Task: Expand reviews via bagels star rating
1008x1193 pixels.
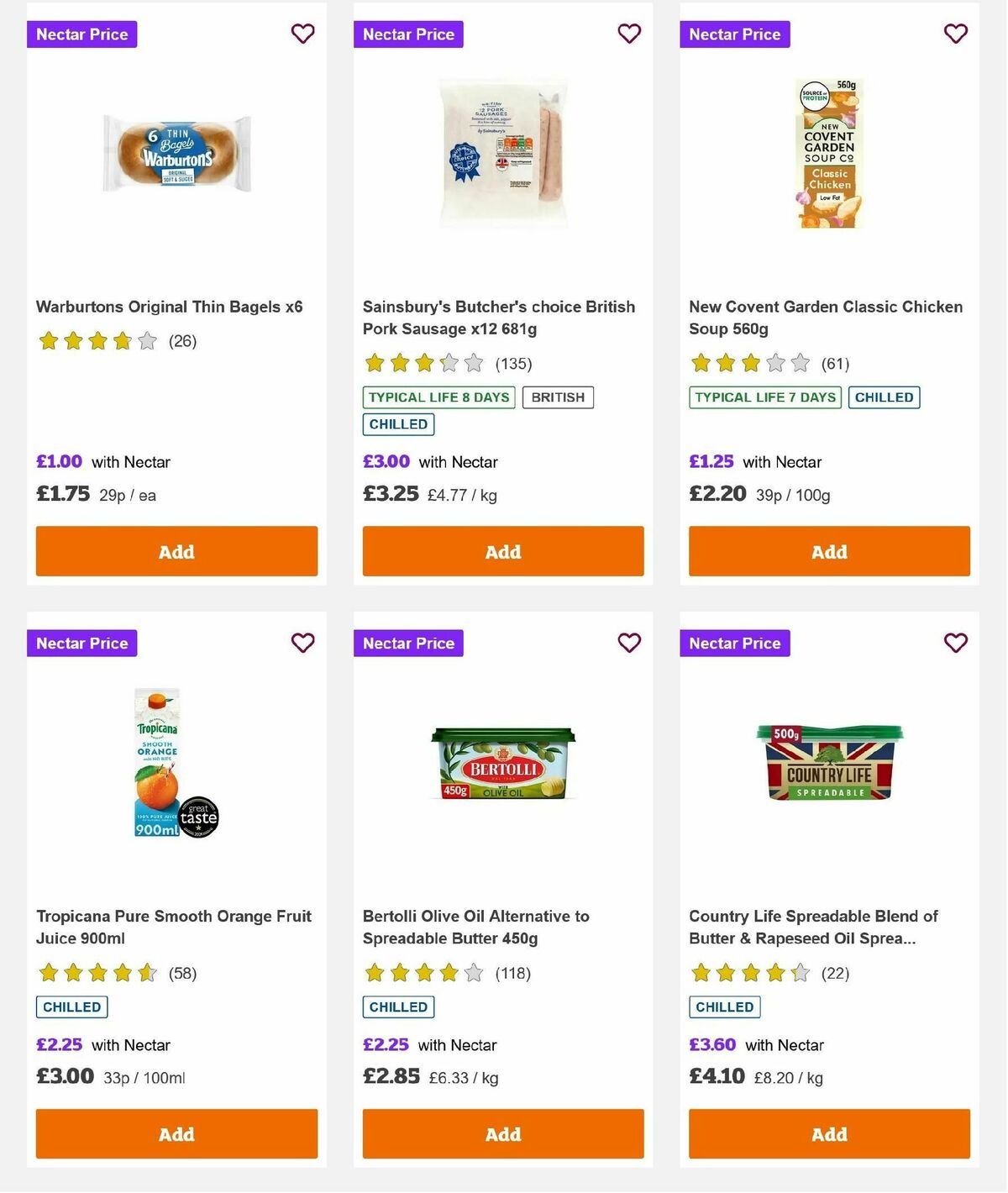Action: (97, 341)
